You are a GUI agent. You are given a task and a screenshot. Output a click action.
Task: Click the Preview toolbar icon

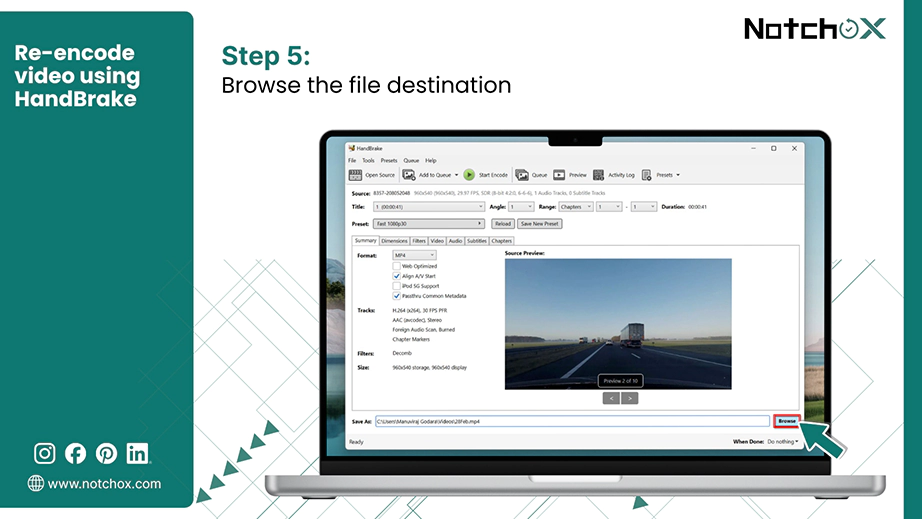[x=559, y=175]
